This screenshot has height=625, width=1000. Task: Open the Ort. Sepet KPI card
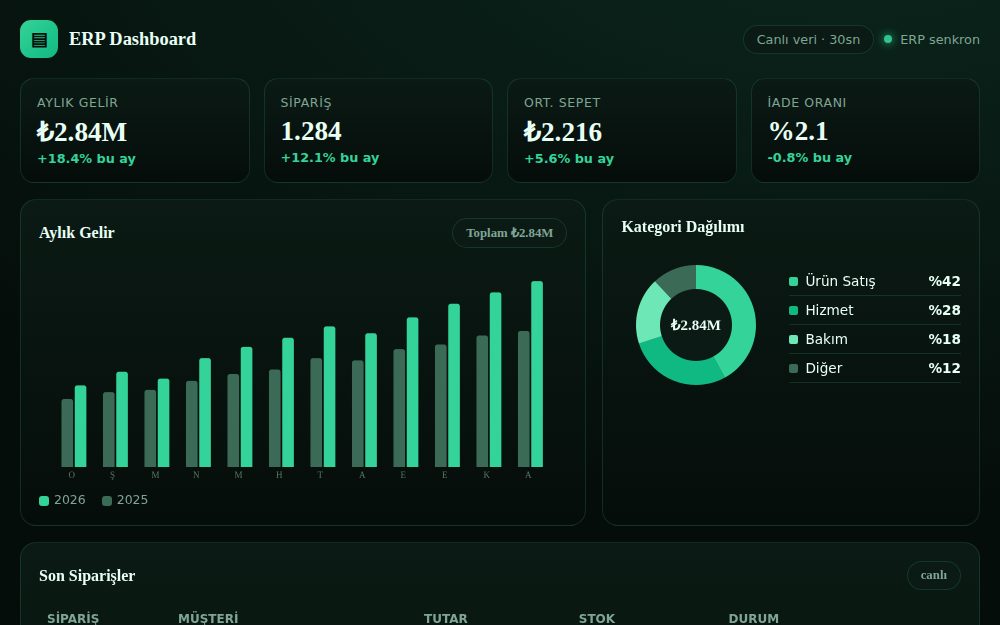(622, 131)
